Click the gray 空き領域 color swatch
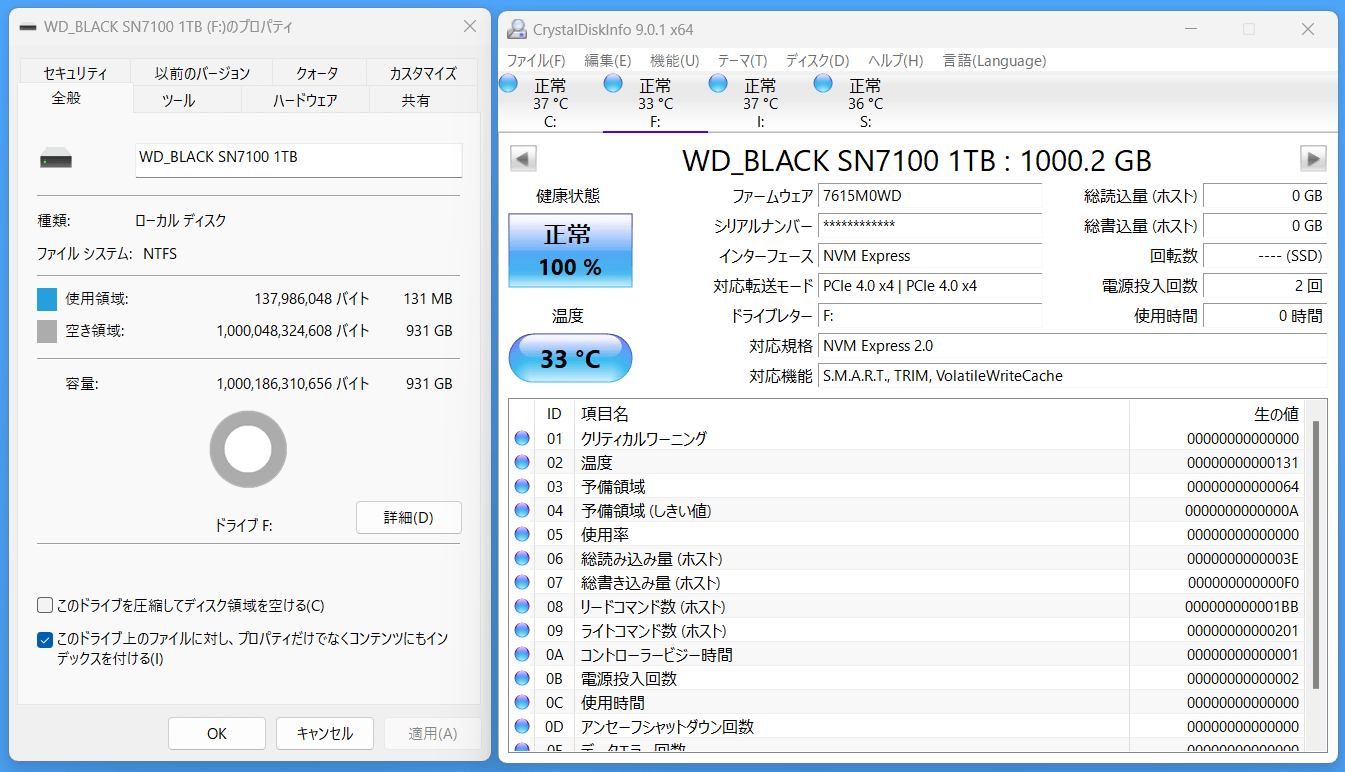Image resolution: width=1345 pixels, height=772 pixels. coord(47,331)
